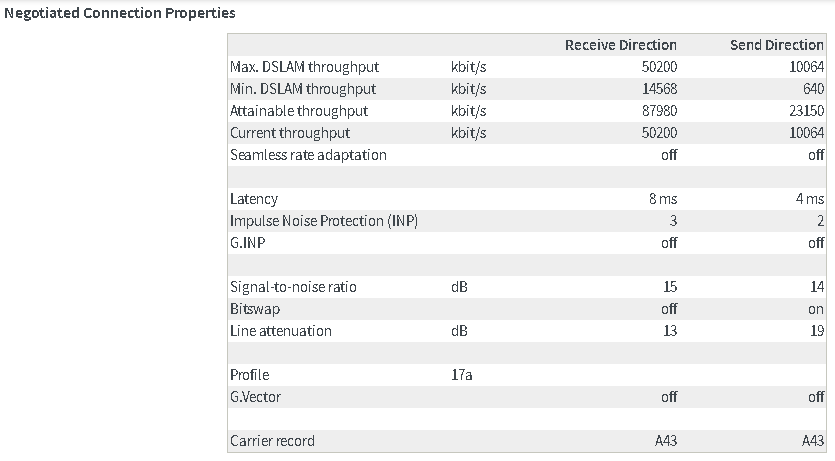
Task: Click the send attainable value 23150
Action: (806, 111)
